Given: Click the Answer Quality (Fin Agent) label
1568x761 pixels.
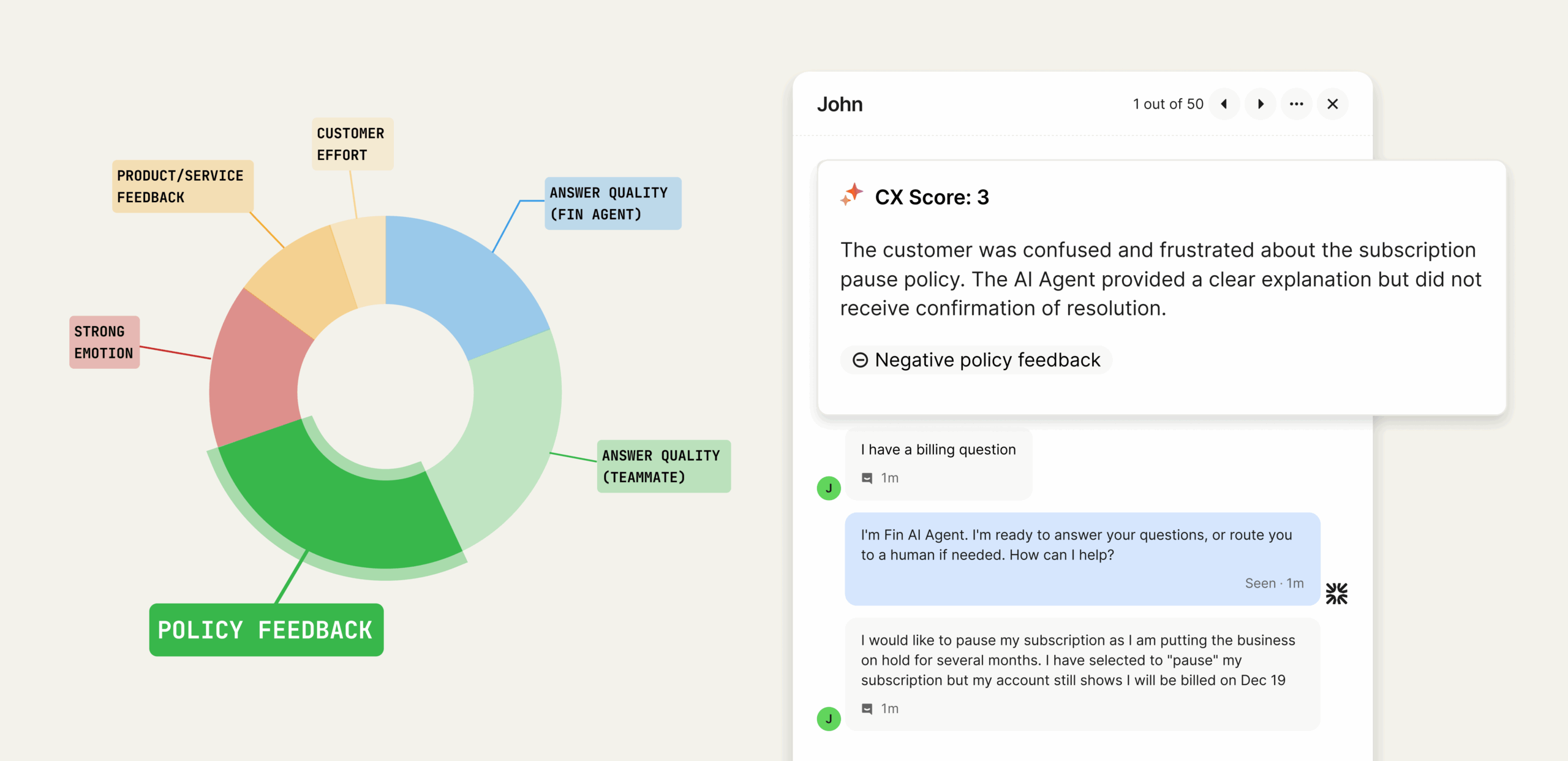Looking at the screenshot, I should point(612,203).
